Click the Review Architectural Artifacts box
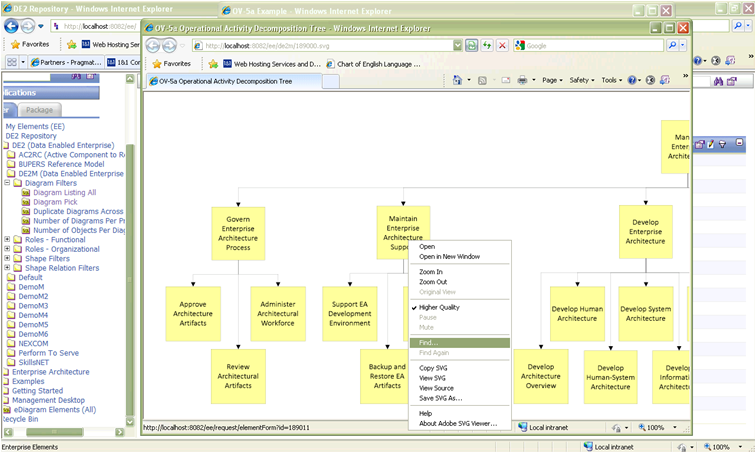755x452 pixels. tap(238, 376)
